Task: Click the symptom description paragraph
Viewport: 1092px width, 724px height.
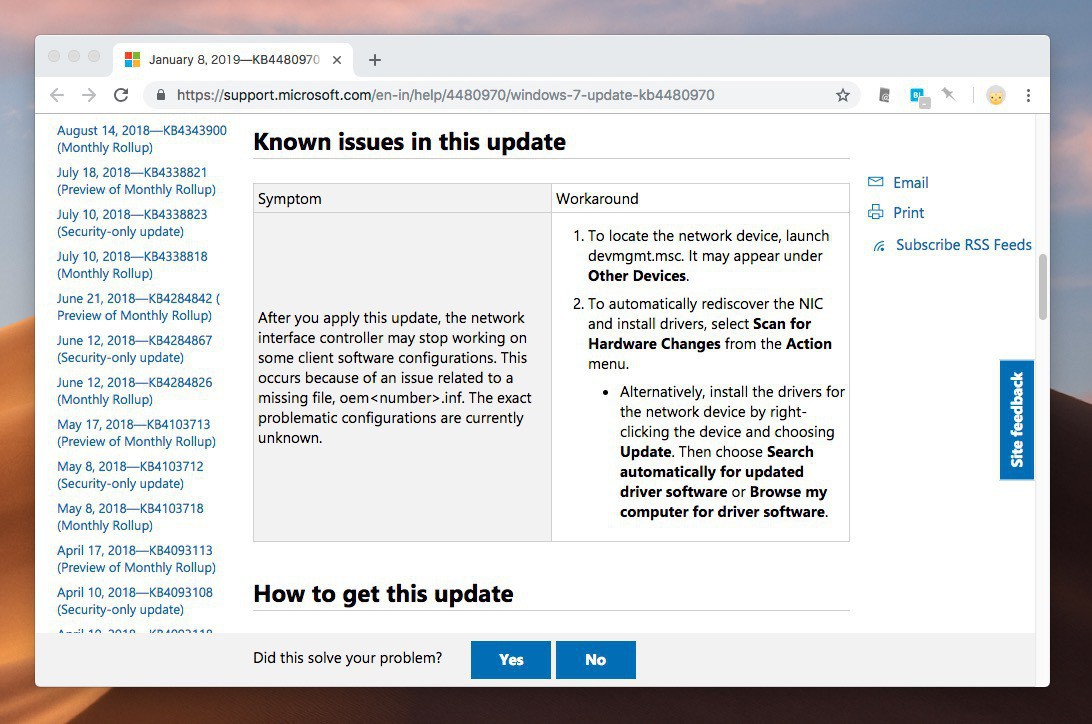Action: click(x=395, y=377)
